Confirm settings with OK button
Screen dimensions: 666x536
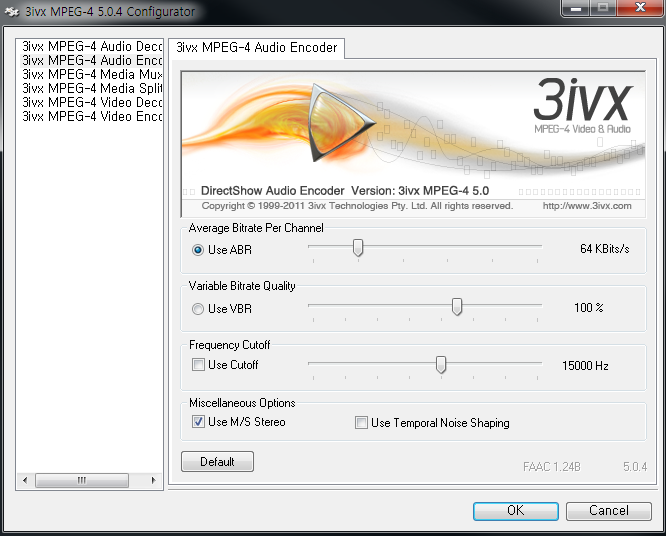(516, 511)
